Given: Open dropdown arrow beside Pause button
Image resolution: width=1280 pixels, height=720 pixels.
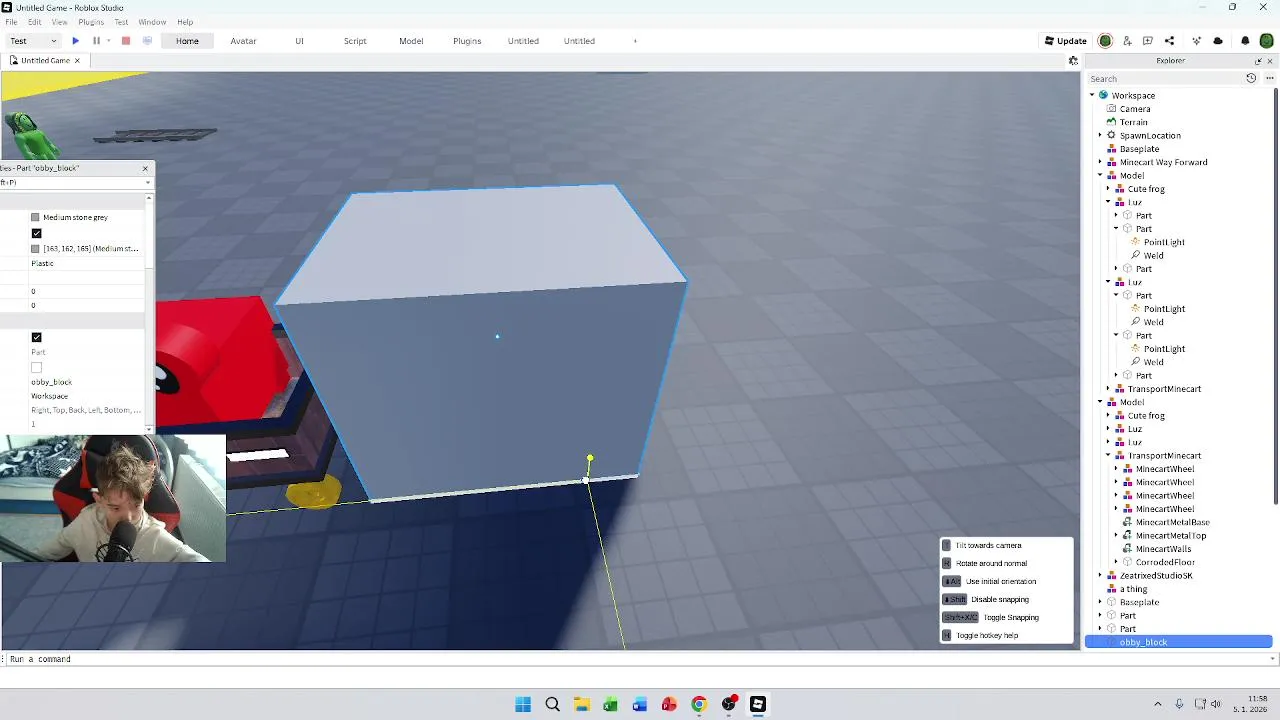Looking at the screenshot, I should 108,41.
